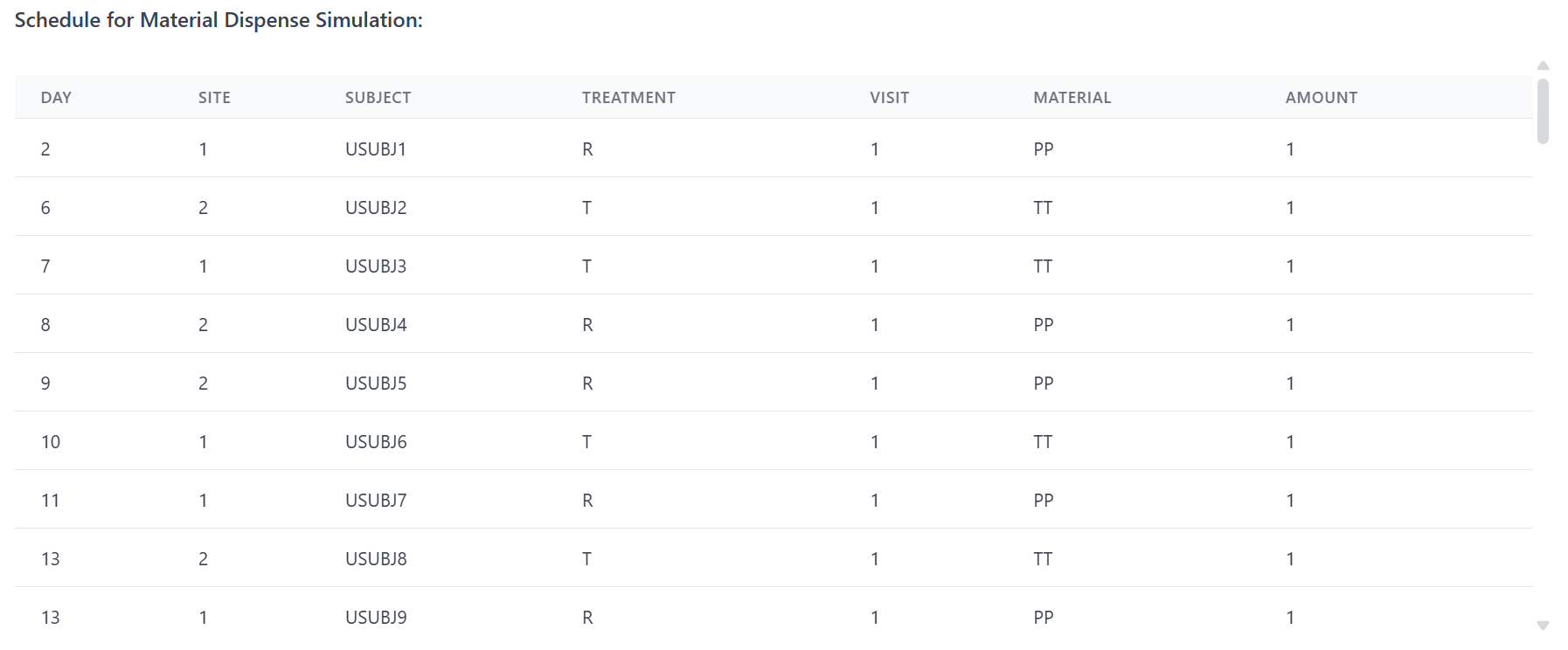1568x650 pixels.
Task: Click the USUBJ9 subject cell
Action: pos(376,618)
